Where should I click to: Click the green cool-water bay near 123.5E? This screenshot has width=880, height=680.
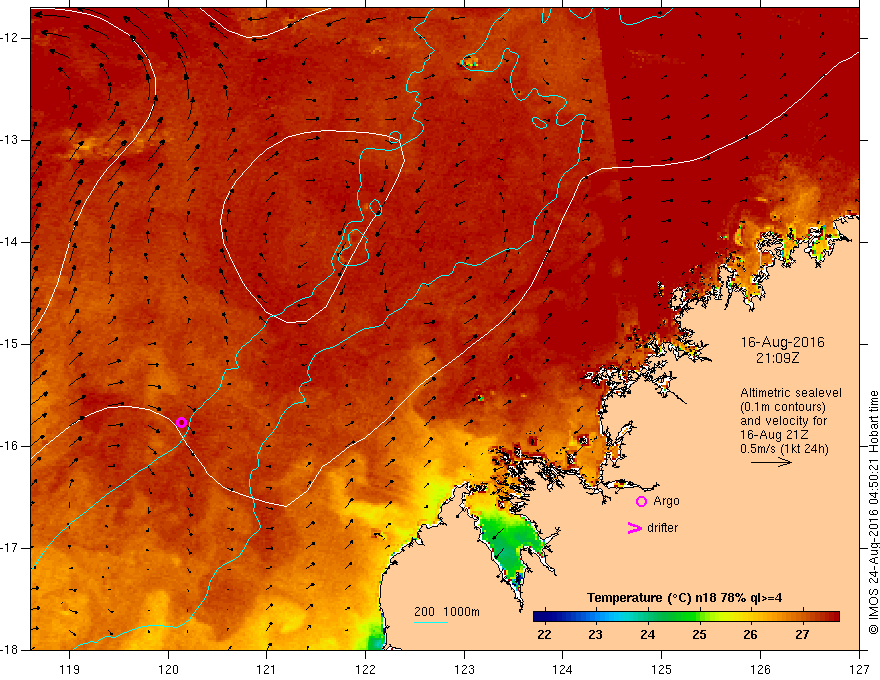point(512,540)
